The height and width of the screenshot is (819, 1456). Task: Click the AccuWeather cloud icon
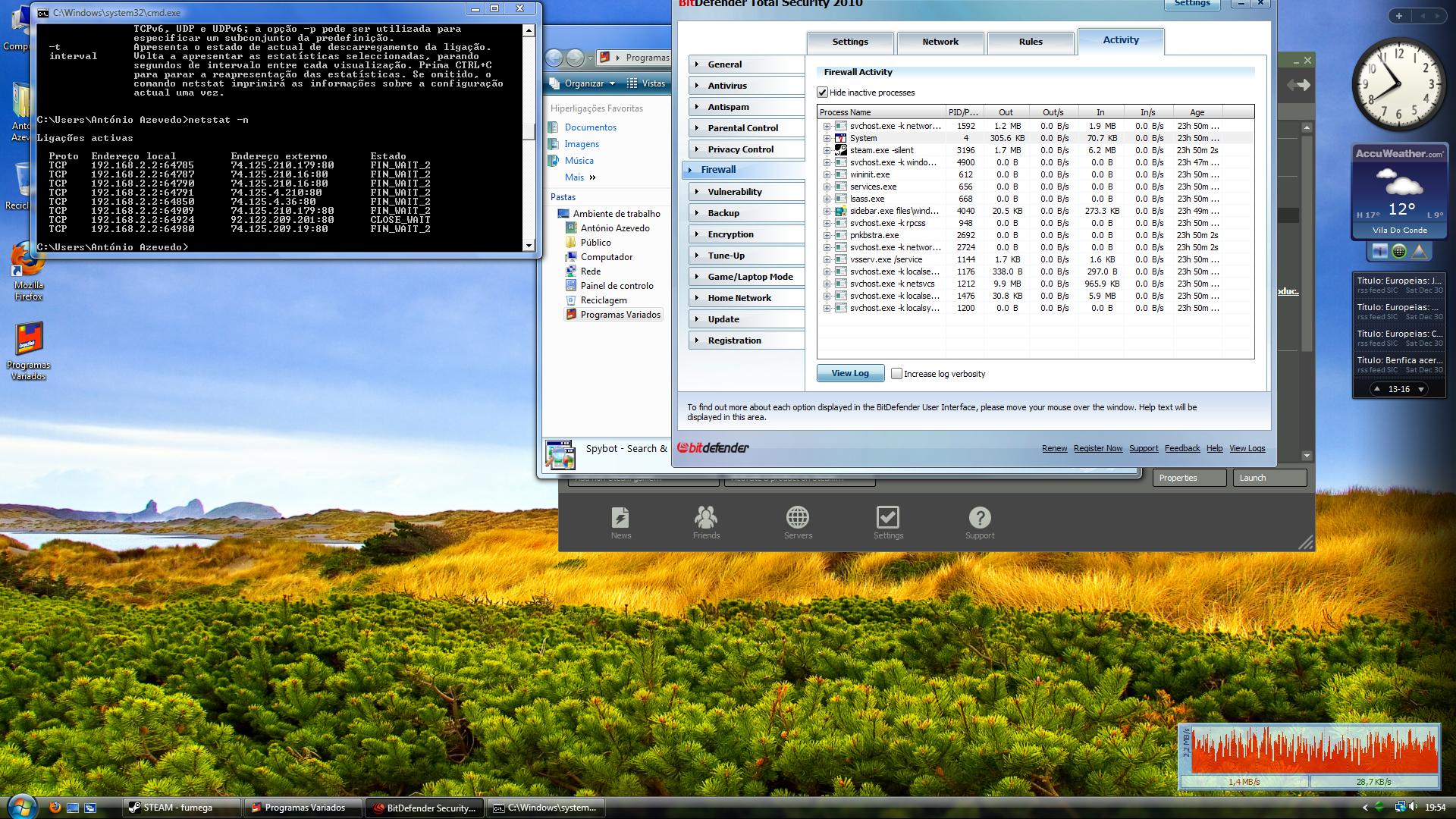point(1399,184)
